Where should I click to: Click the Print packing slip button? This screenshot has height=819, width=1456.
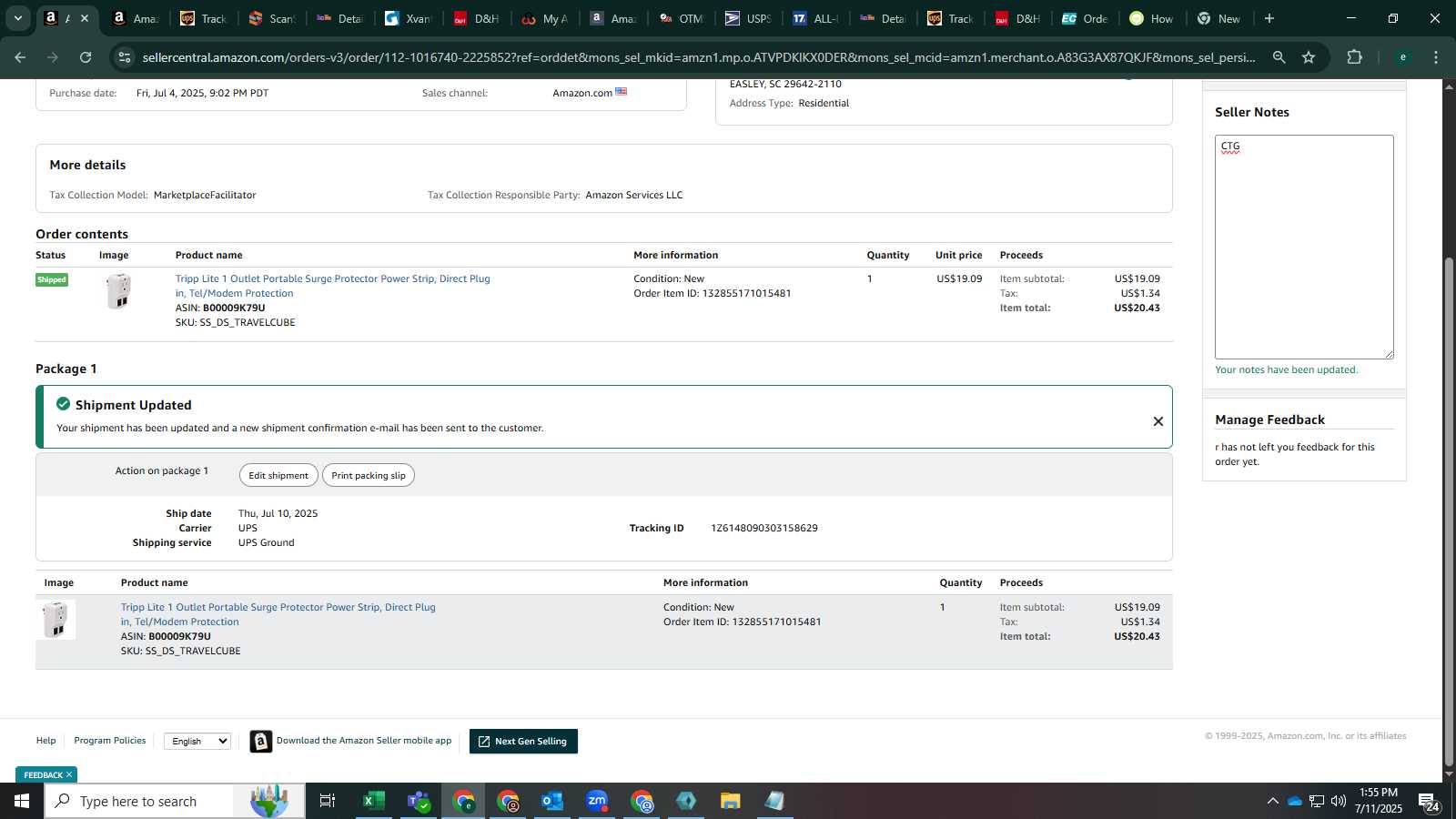pos(369,475)
